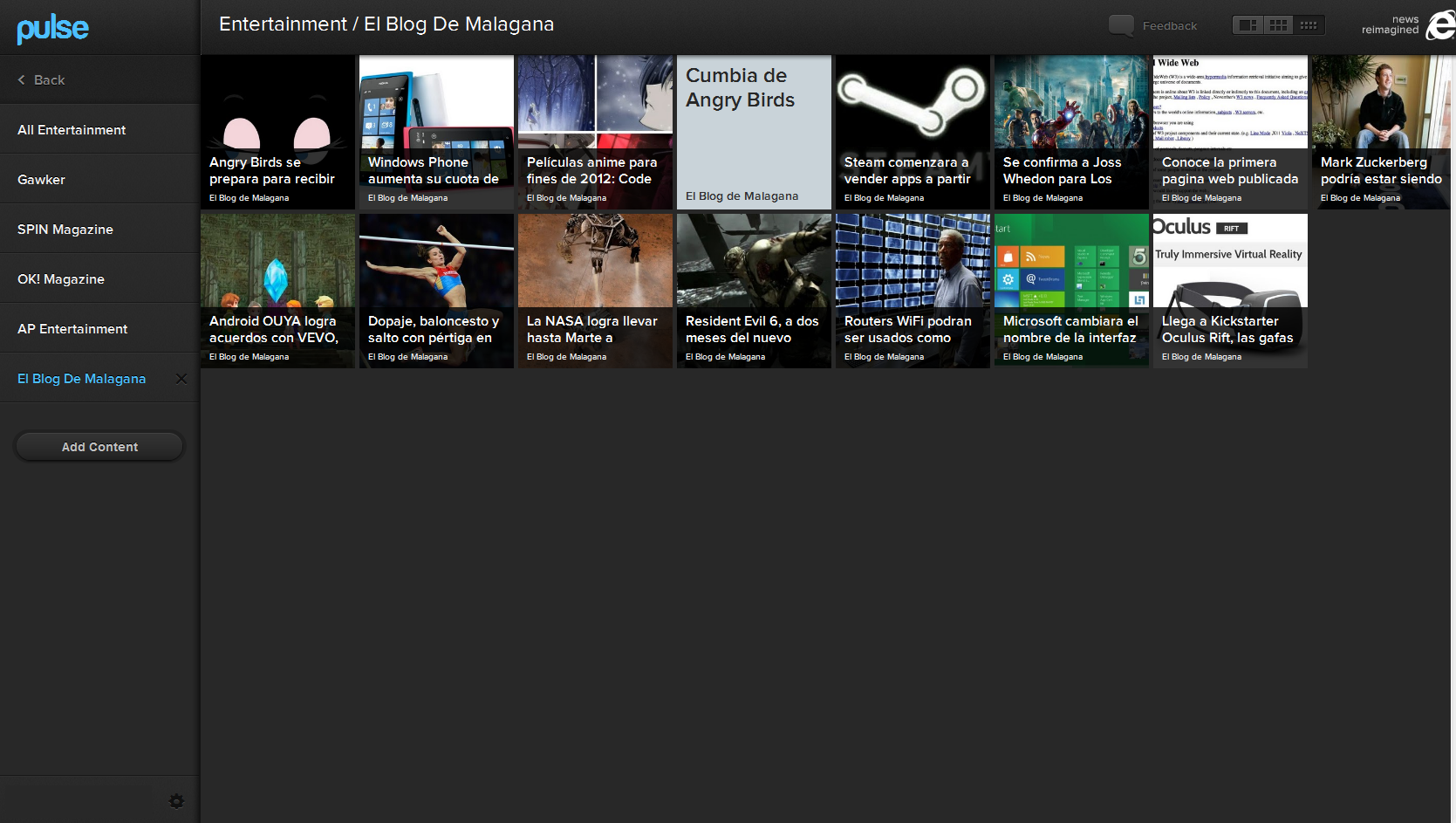Viewport: 1456px width, 823px height.
Task: Click the Feedback speech bubble icon
Action: [1121, 25]
